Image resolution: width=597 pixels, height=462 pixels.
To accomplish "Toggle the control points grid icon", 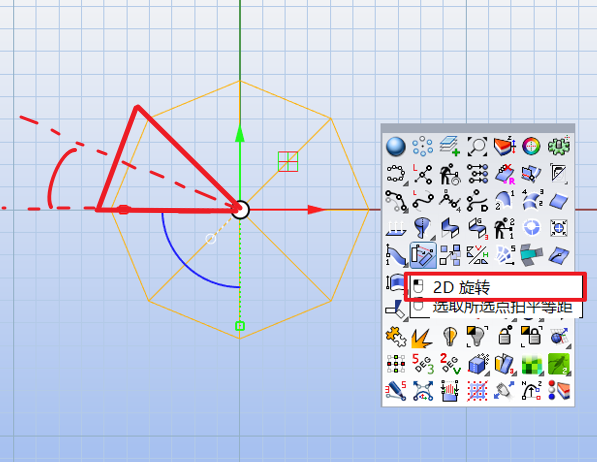I will 396,364.
